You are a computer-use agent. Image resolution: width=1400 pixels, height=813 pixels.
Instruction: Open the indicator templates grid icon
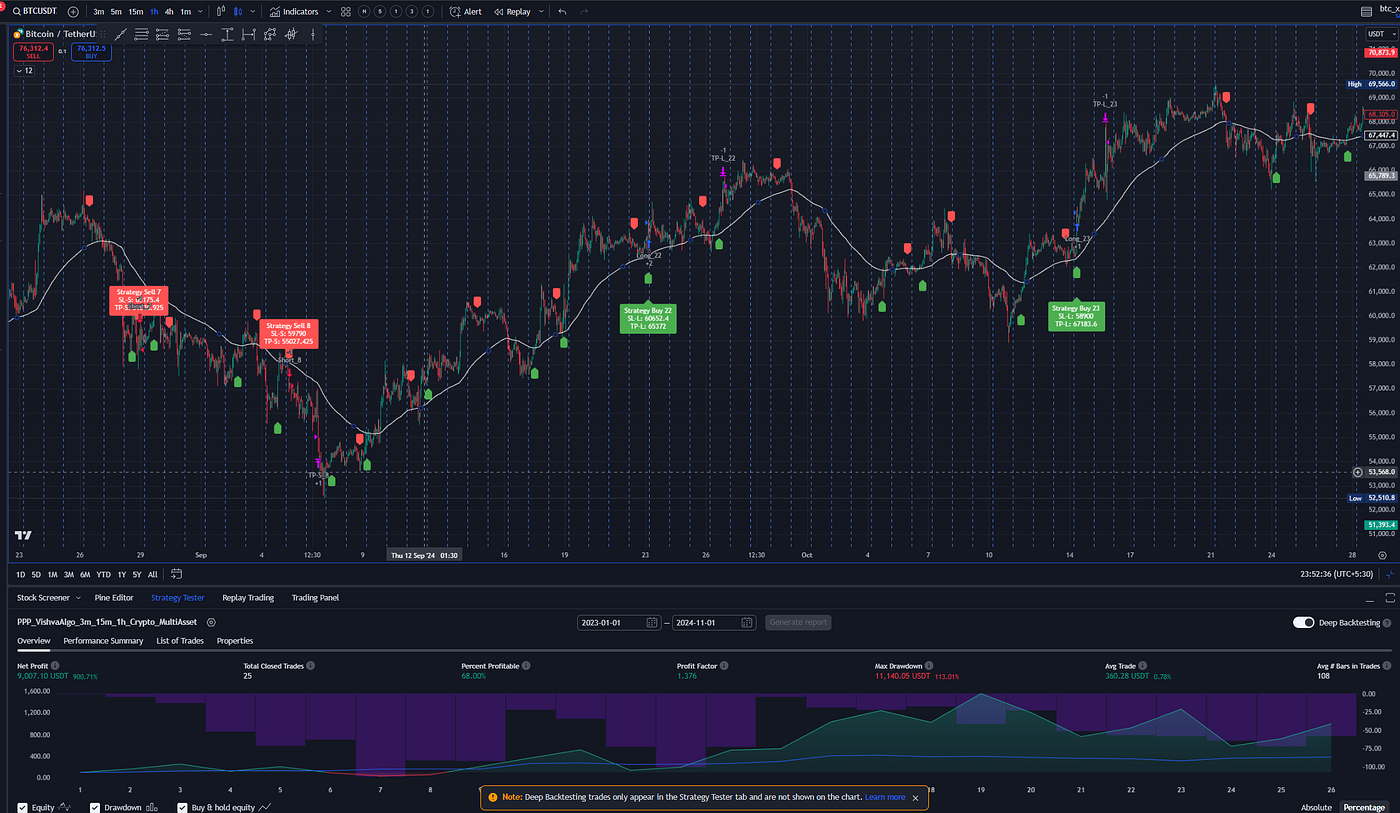345,11
